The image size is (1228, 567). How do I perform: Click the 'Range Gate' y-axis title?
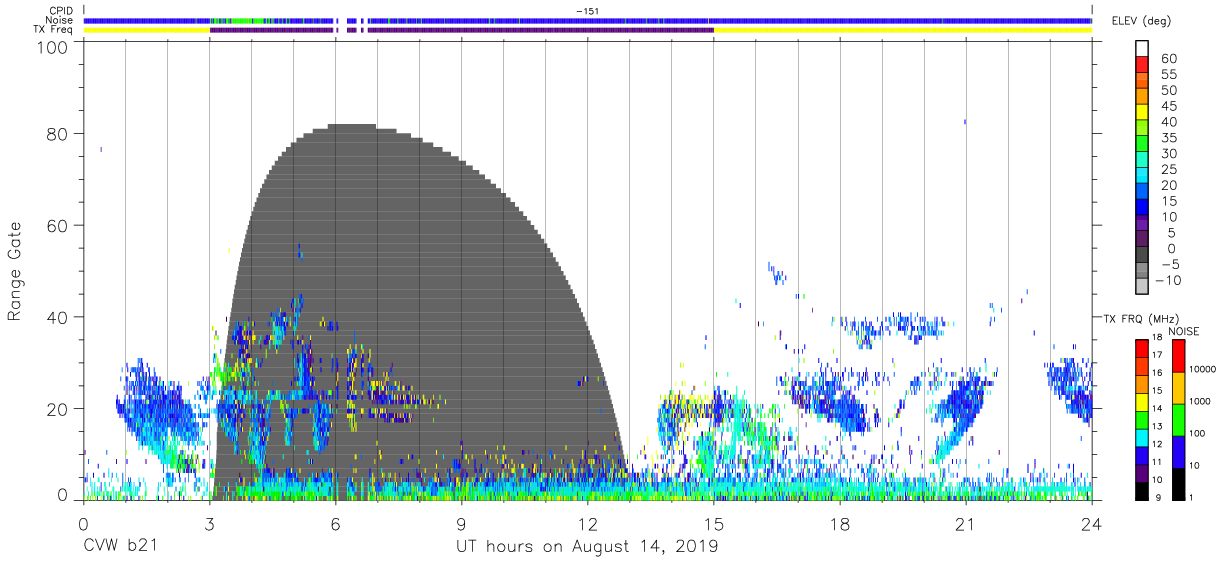[x=15, y=271]
